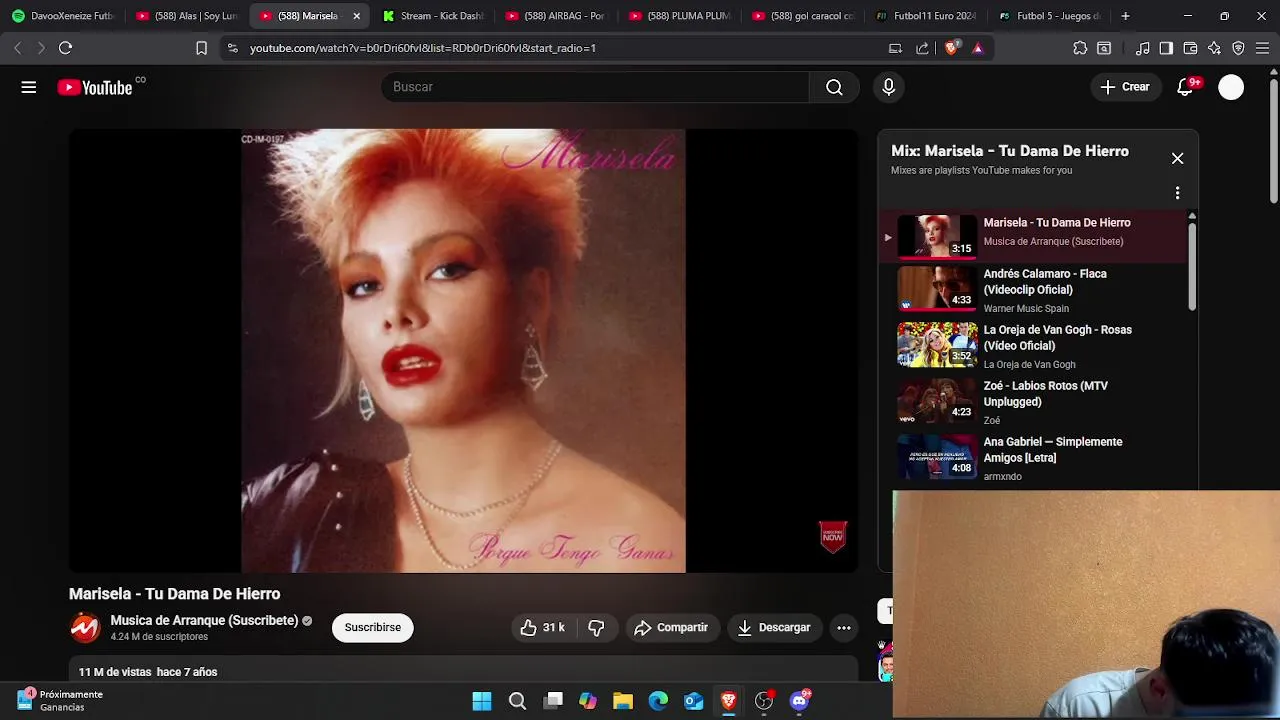
Task: Open Musica de Arranque channel name link
Action: pos(204,621)
